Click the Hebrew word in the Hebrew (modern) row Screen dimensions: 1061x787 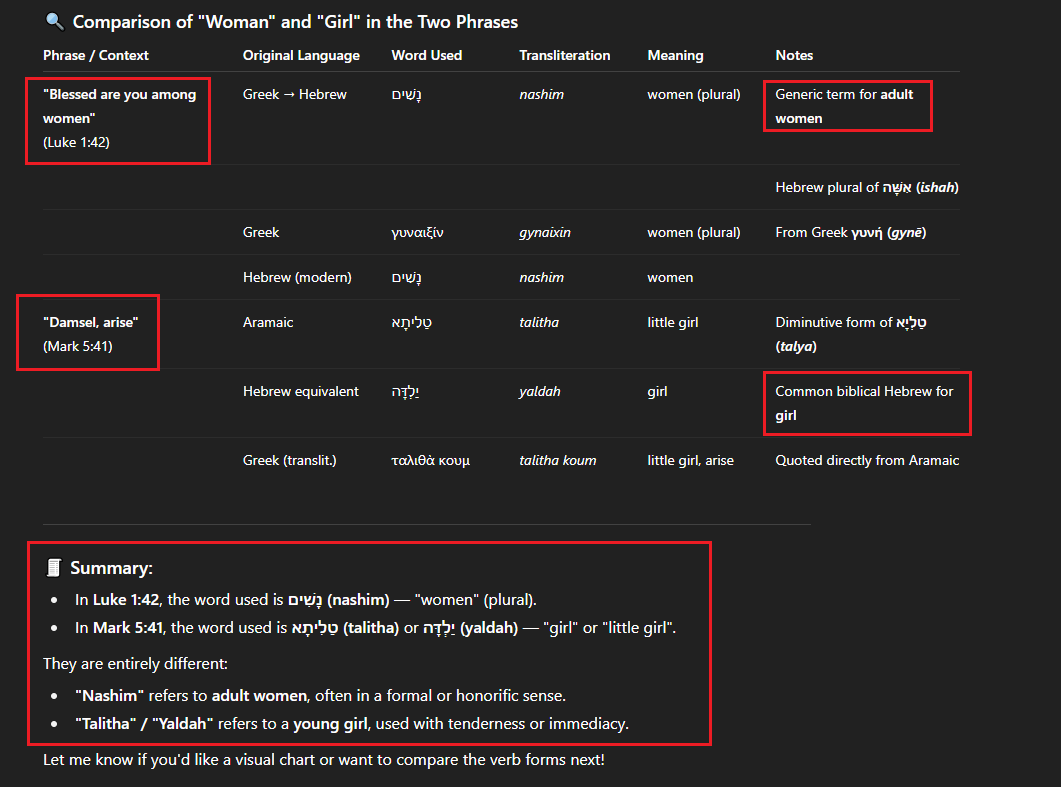406,277
